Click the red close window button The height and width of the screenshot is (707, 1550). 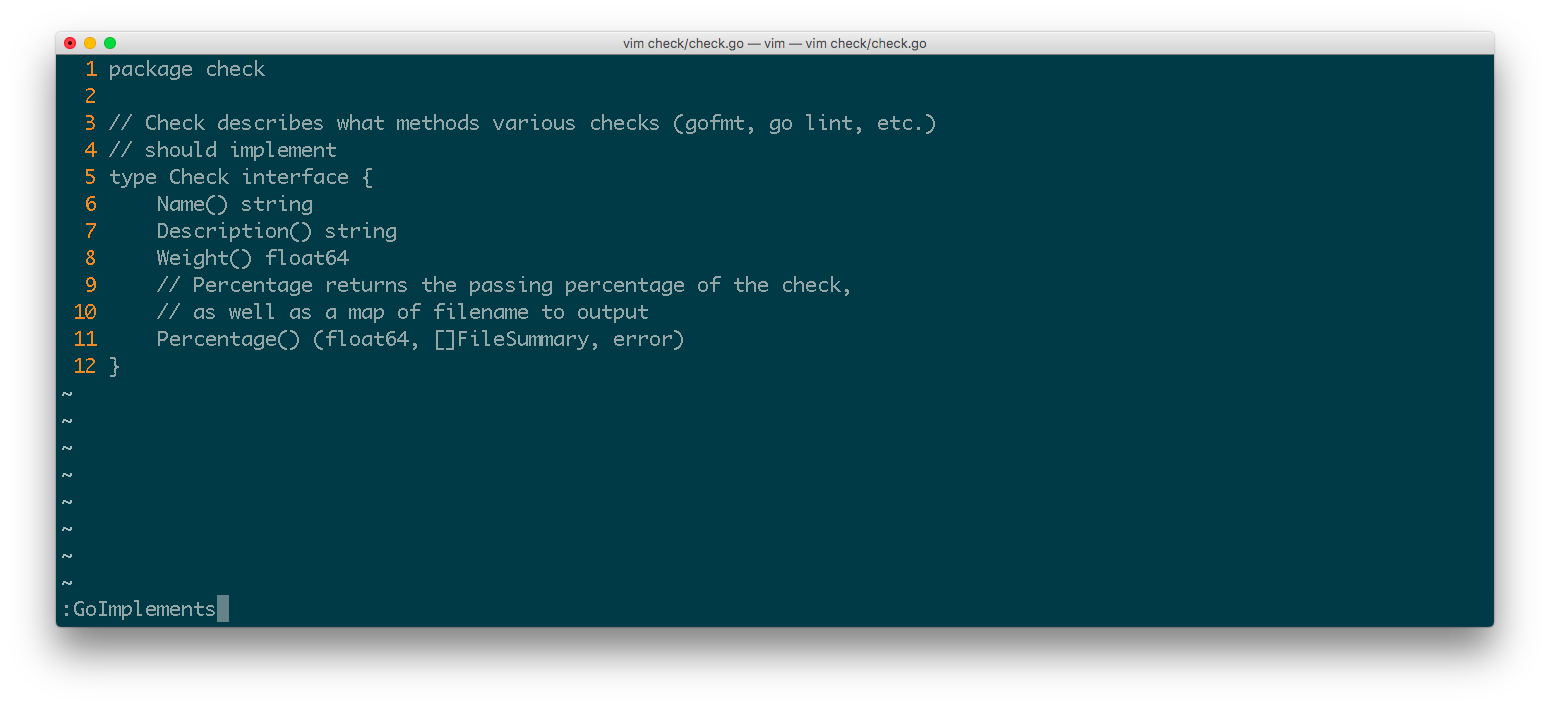(x=70, y=43)
